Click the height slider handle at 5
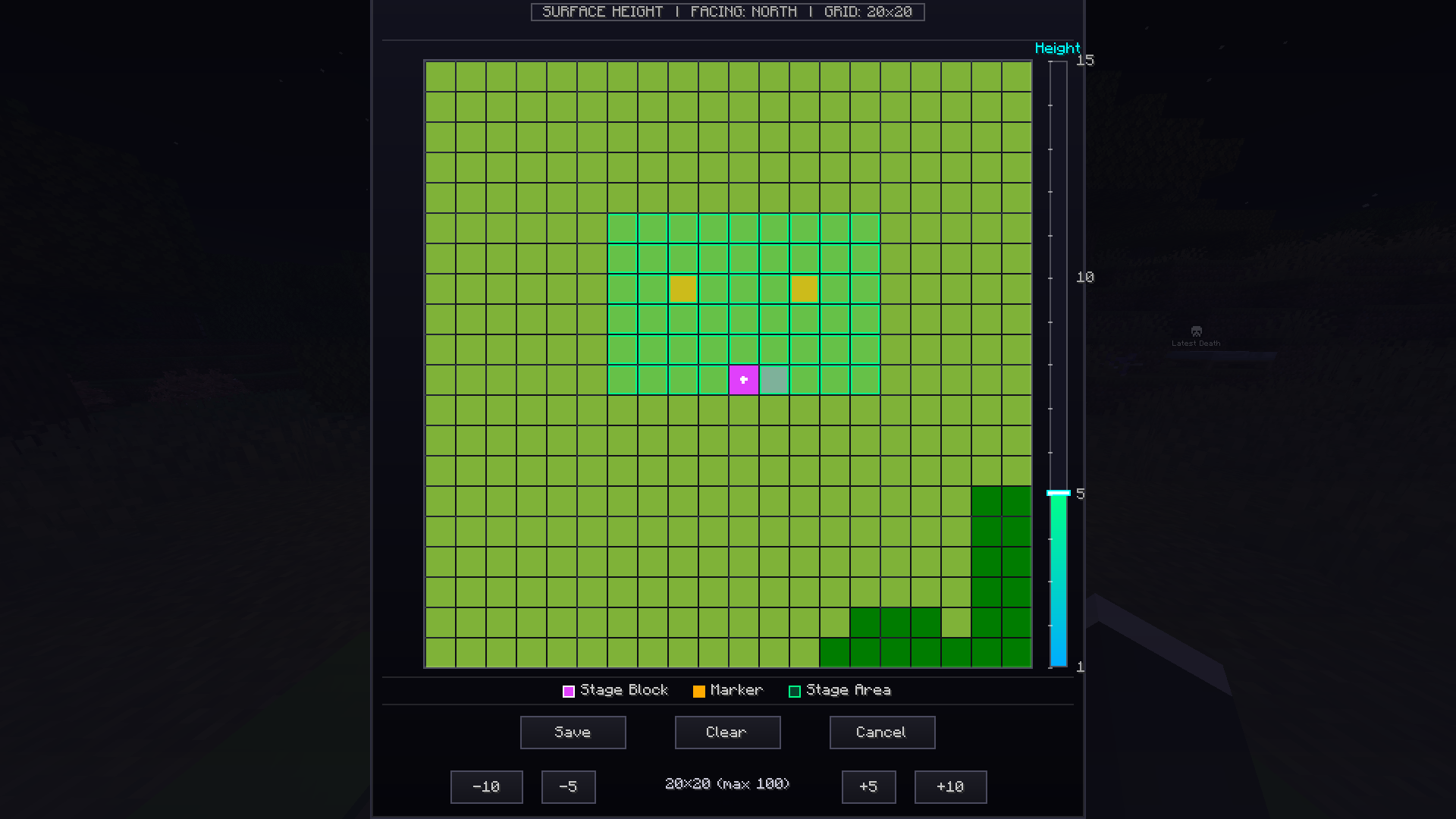This screenshot has width=1456, height=819. pyautogui.click(x=1058, y=493)
